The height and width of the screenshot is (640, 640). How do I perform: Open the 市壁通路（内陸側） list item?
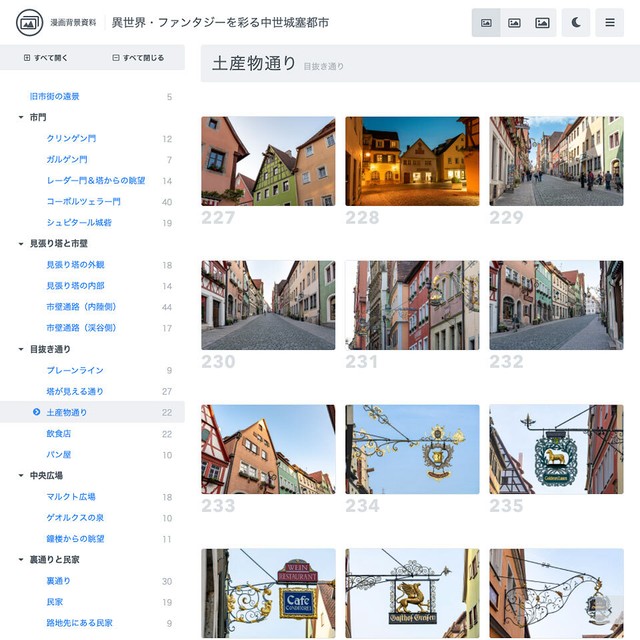click(81, 307)
